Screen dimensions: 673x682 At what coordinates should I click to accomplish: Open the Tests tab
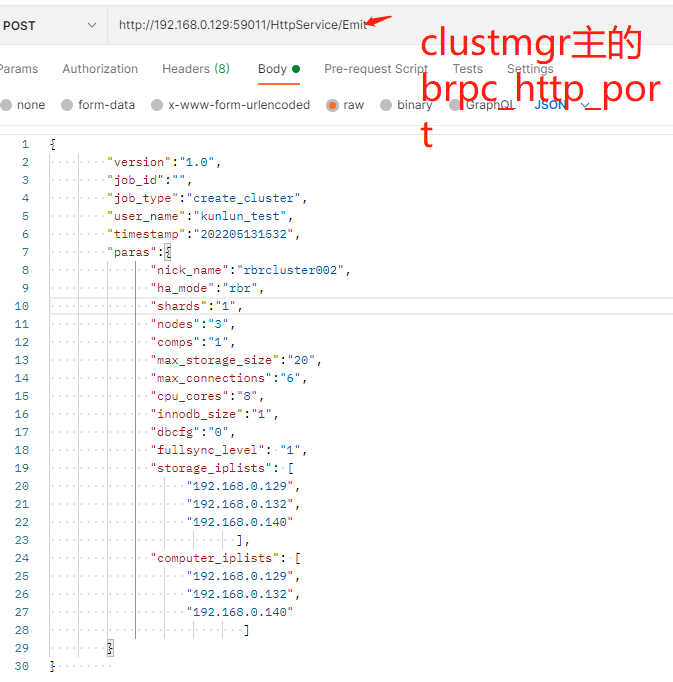click(468, 69)
